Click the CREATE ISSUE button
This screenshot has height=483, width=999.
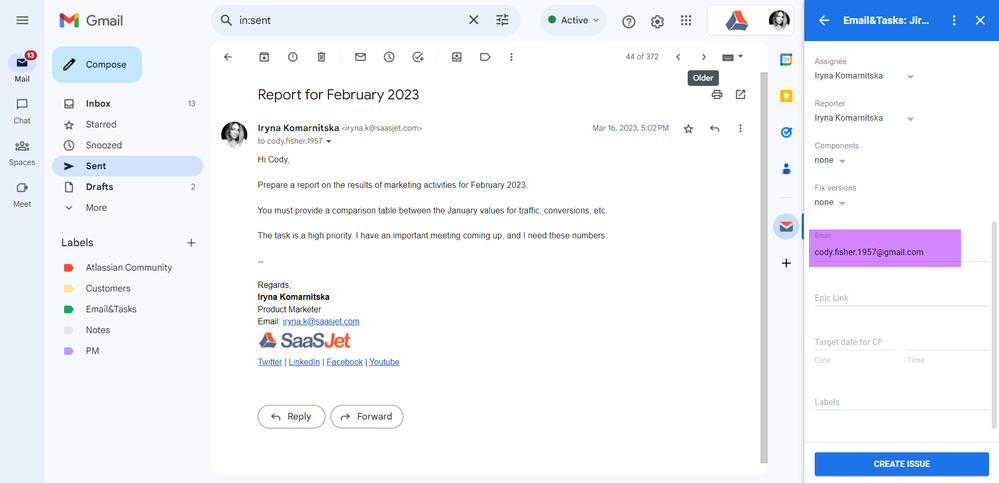(902, 464)
